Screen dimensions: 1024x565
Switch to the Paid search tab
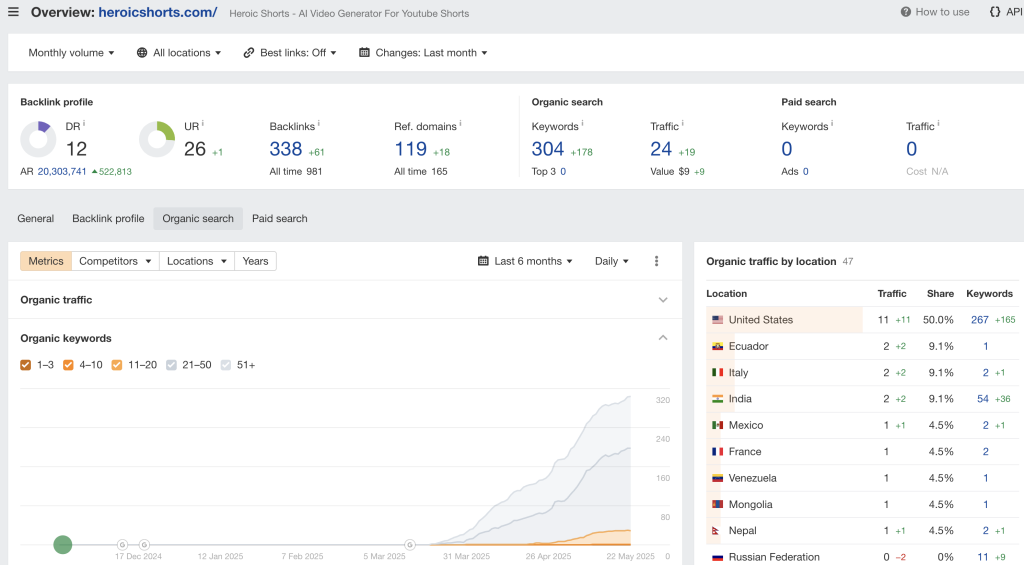pyautogui.click(x=279, y=219)
